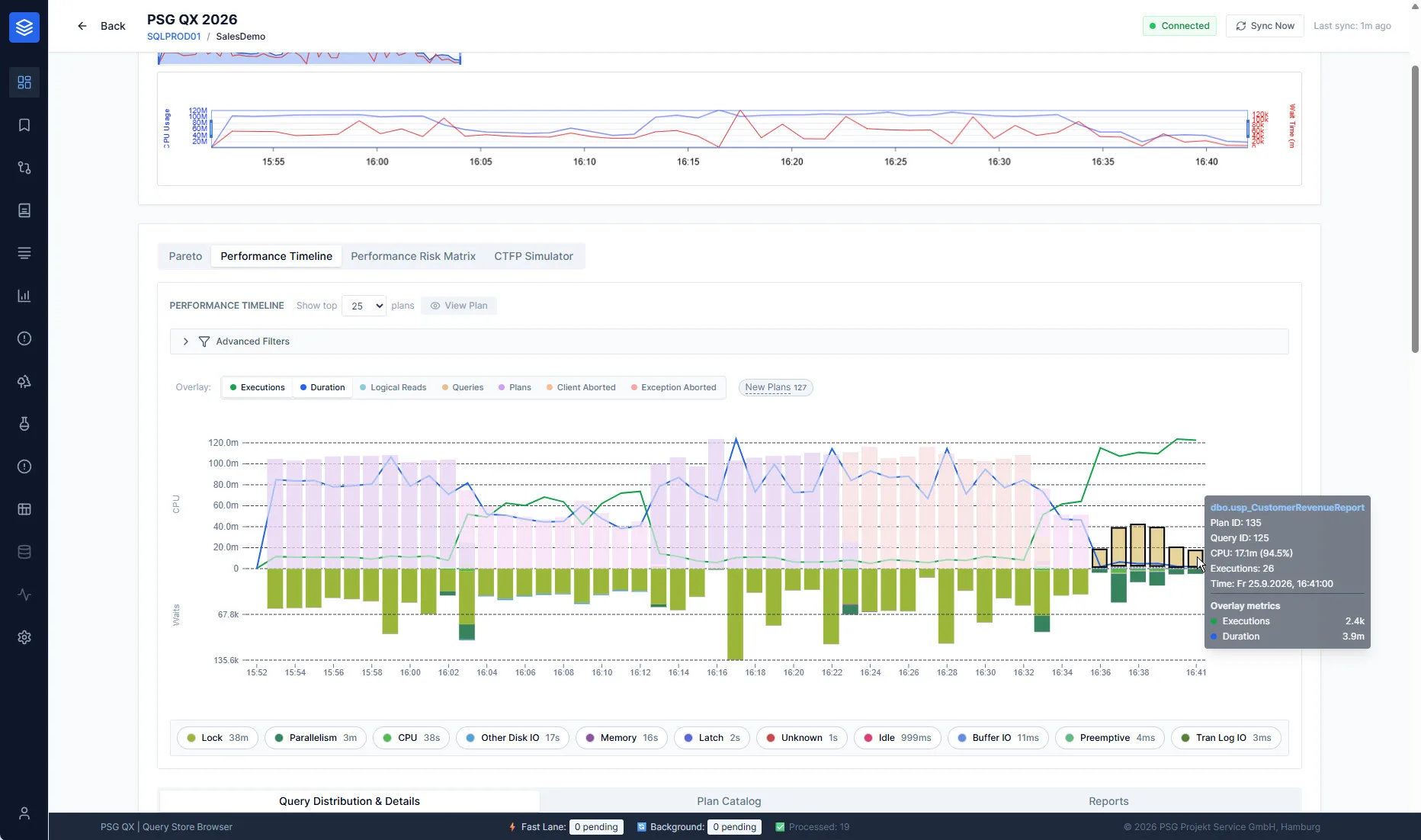The image size is (1421, 840).
Task: Click the New Plans 127 badge
Action: point(775,387)
